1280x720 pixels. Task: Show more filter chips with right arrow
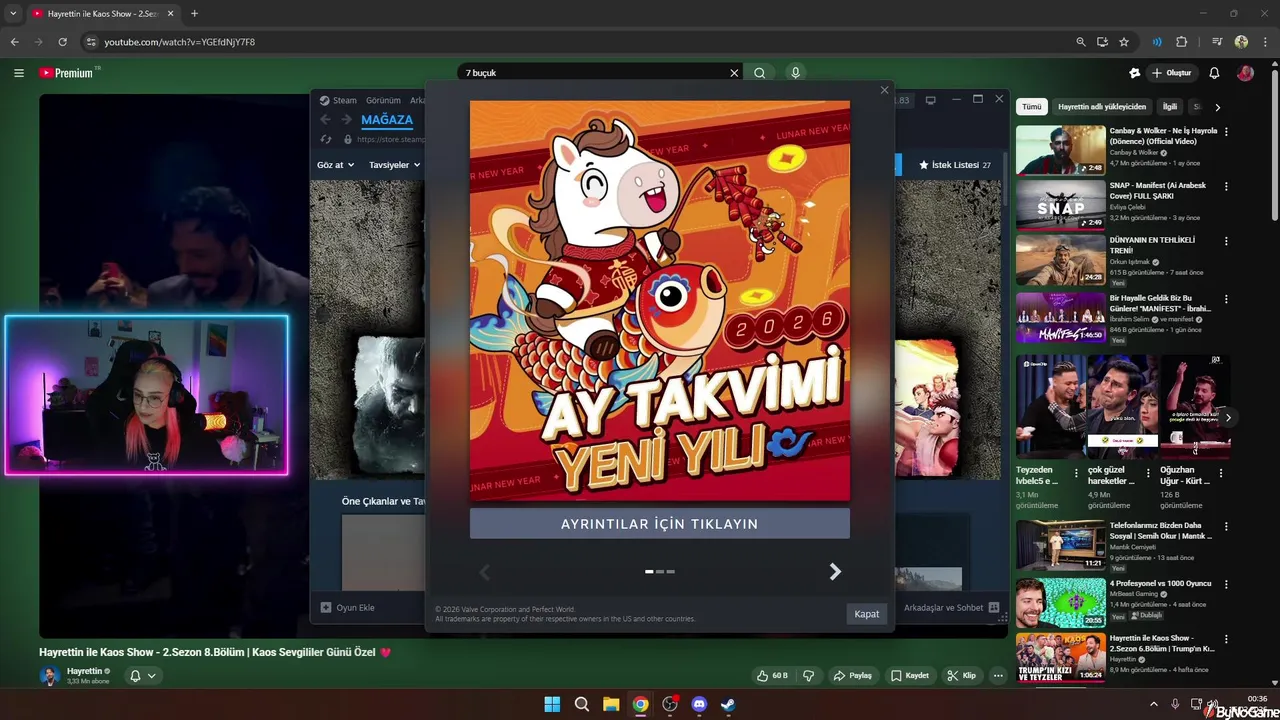click(x=1217, y=107)
